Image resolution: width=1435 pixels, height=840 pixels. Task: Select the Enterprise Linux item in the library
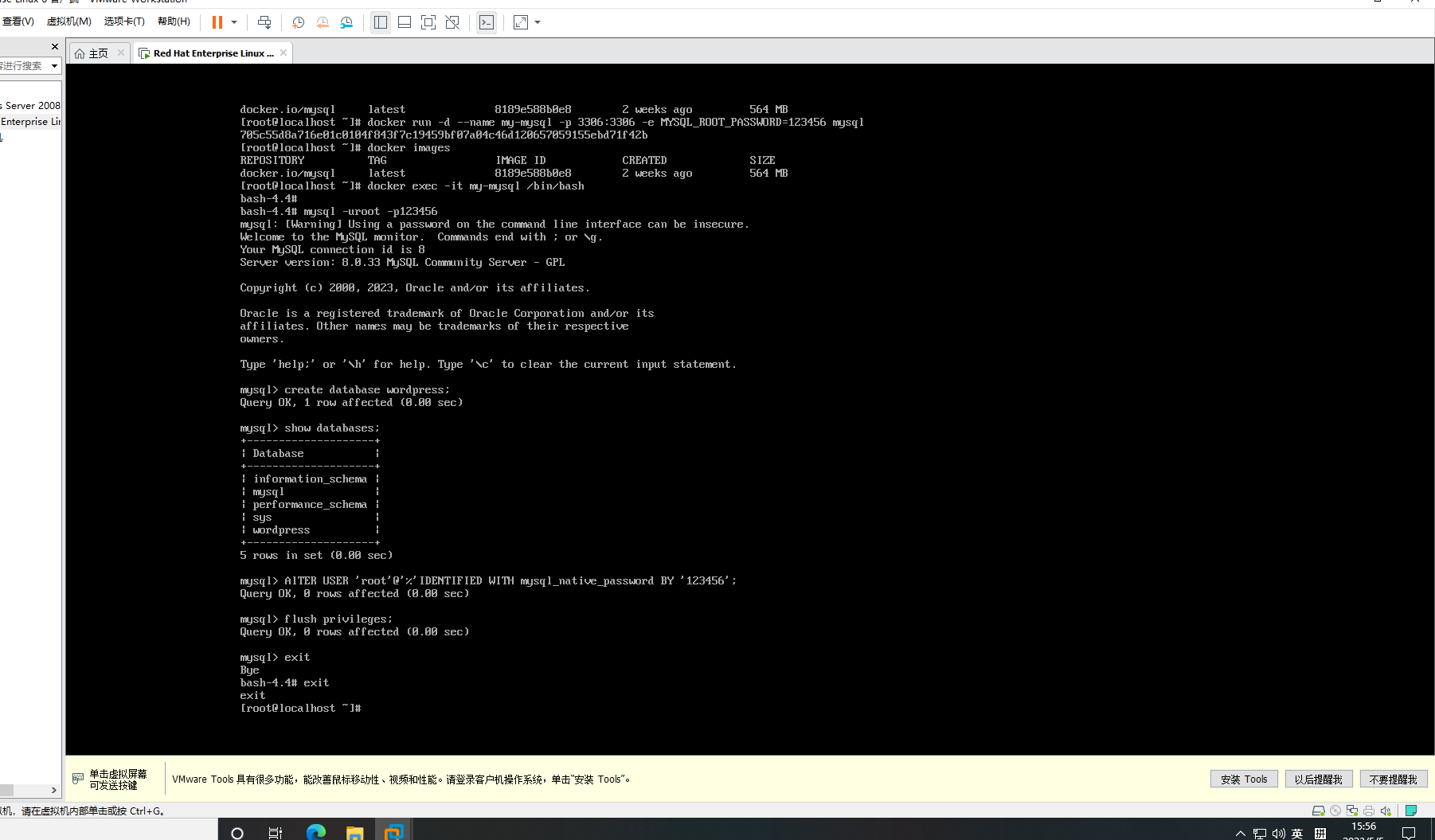click(30, 122)
